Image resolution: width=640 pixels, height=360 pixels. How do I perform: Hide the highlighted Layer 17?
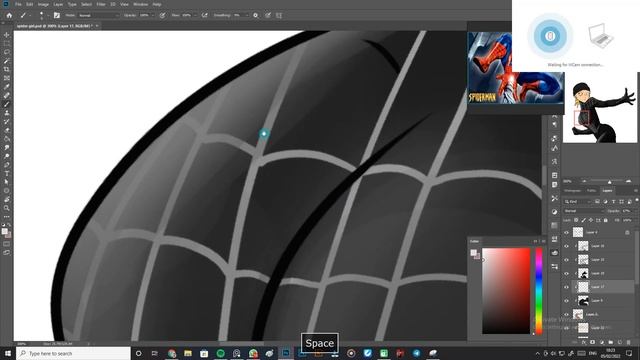[566, 287]
